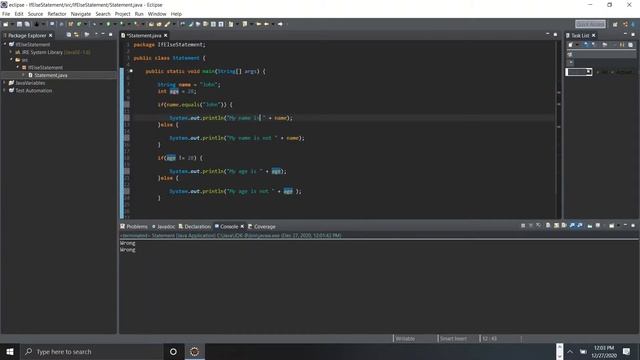Toggle Word Wrap in Console toolbar

point(564,225)
